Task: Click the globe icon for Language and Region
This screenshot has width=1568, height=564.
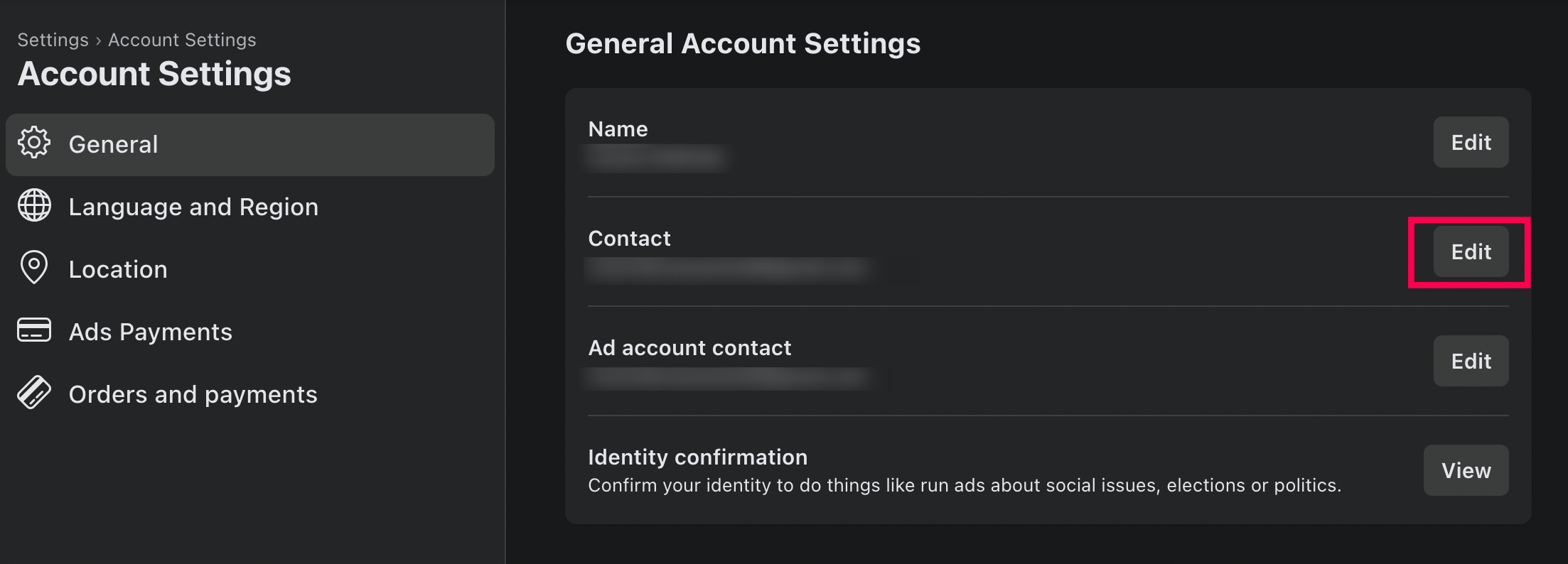Action: [x=34, y=206]
